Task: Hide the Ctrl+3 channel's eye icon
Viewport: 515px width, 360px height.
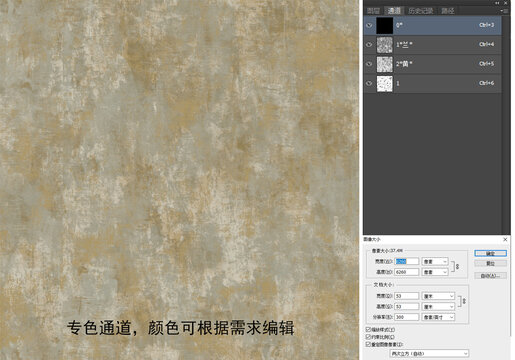Action: (x=369, y=25)
